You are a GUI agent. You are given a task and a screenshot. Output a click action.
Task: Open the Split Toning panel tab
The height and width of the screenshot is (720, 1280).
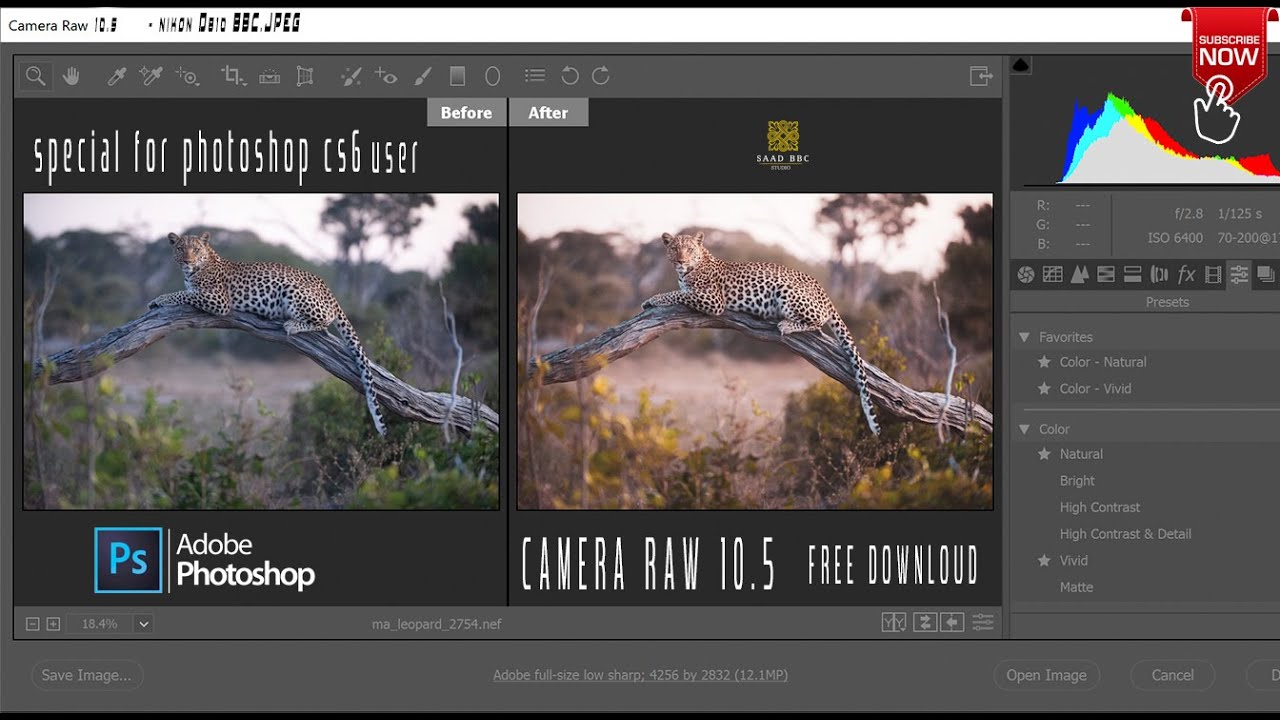(1133, 274)
